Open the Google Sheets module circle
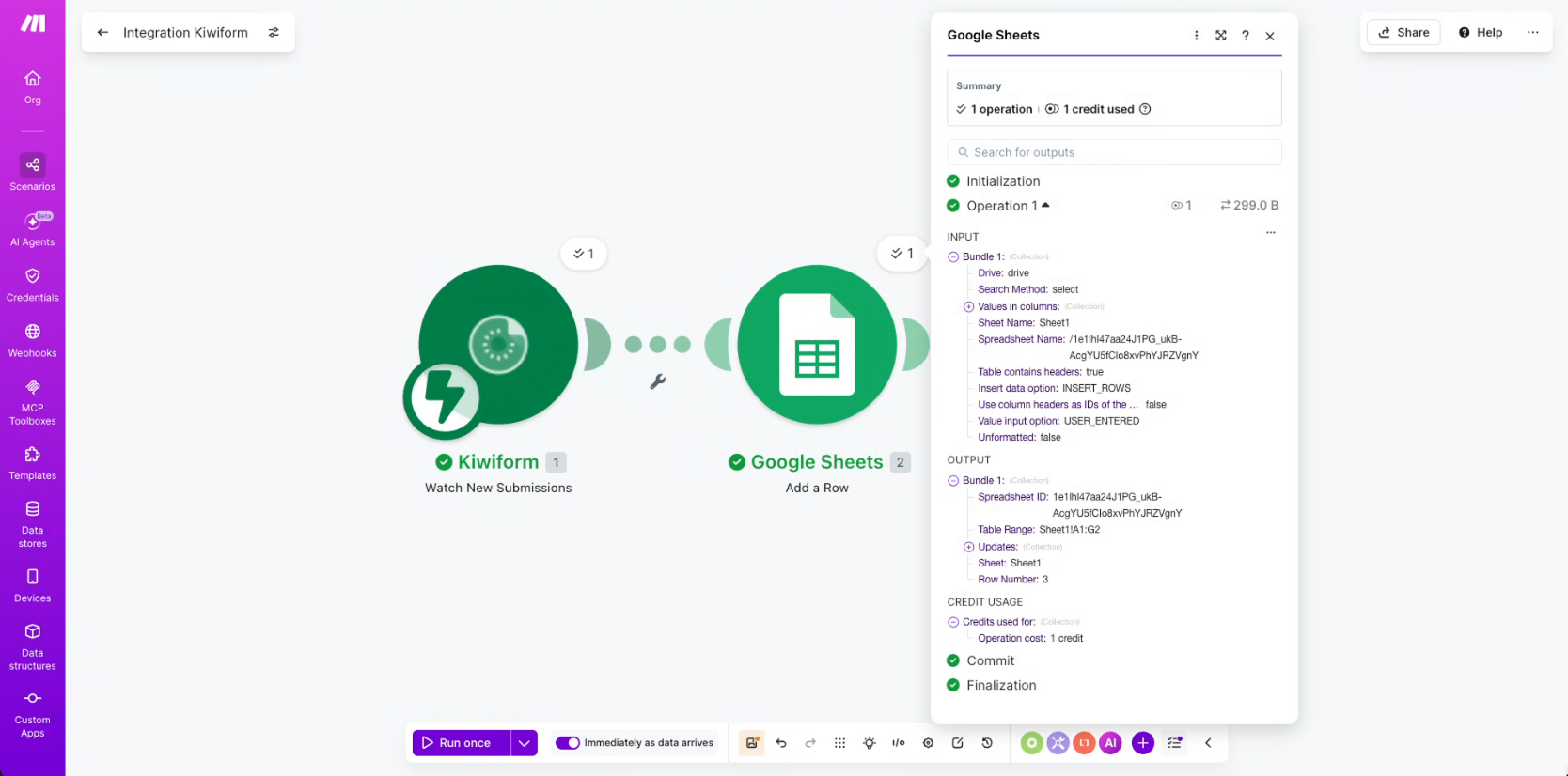 [817, 345]
